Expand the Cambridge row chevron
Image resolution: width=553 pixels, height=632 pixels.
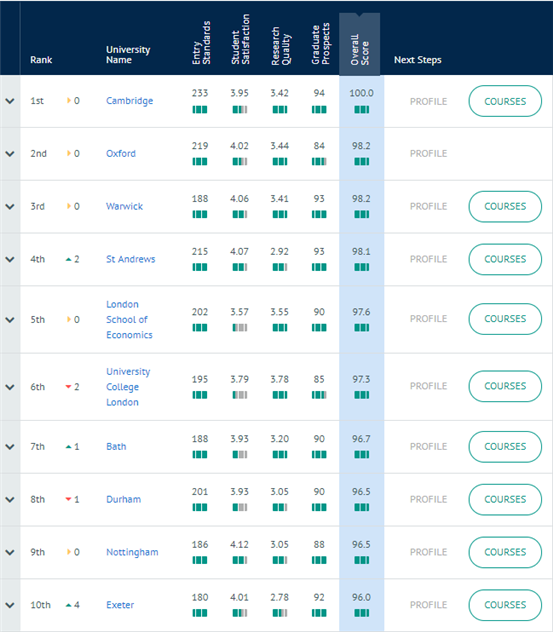pos(10,101)
